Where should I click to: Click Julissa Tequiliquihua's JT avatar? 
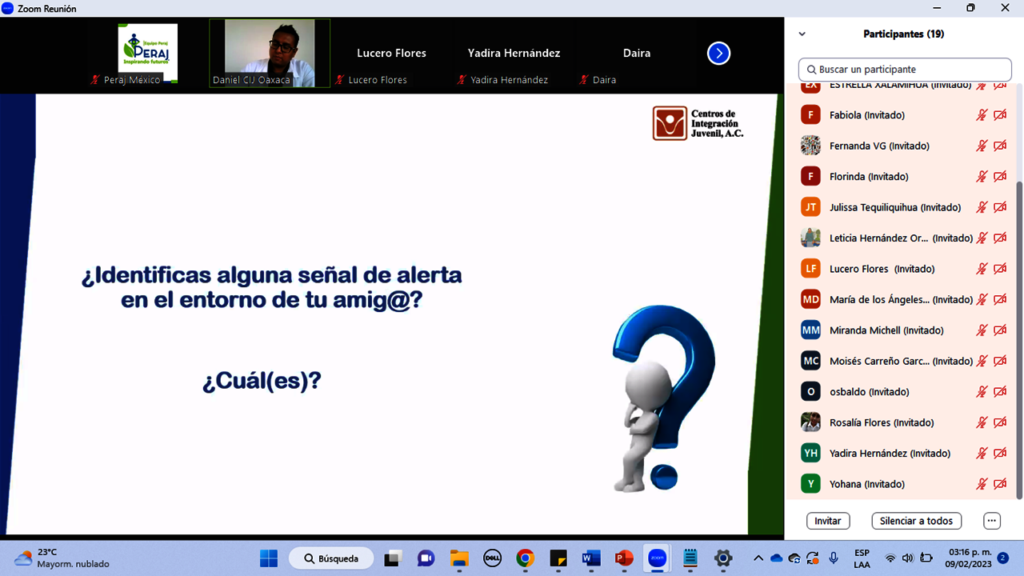810,207
